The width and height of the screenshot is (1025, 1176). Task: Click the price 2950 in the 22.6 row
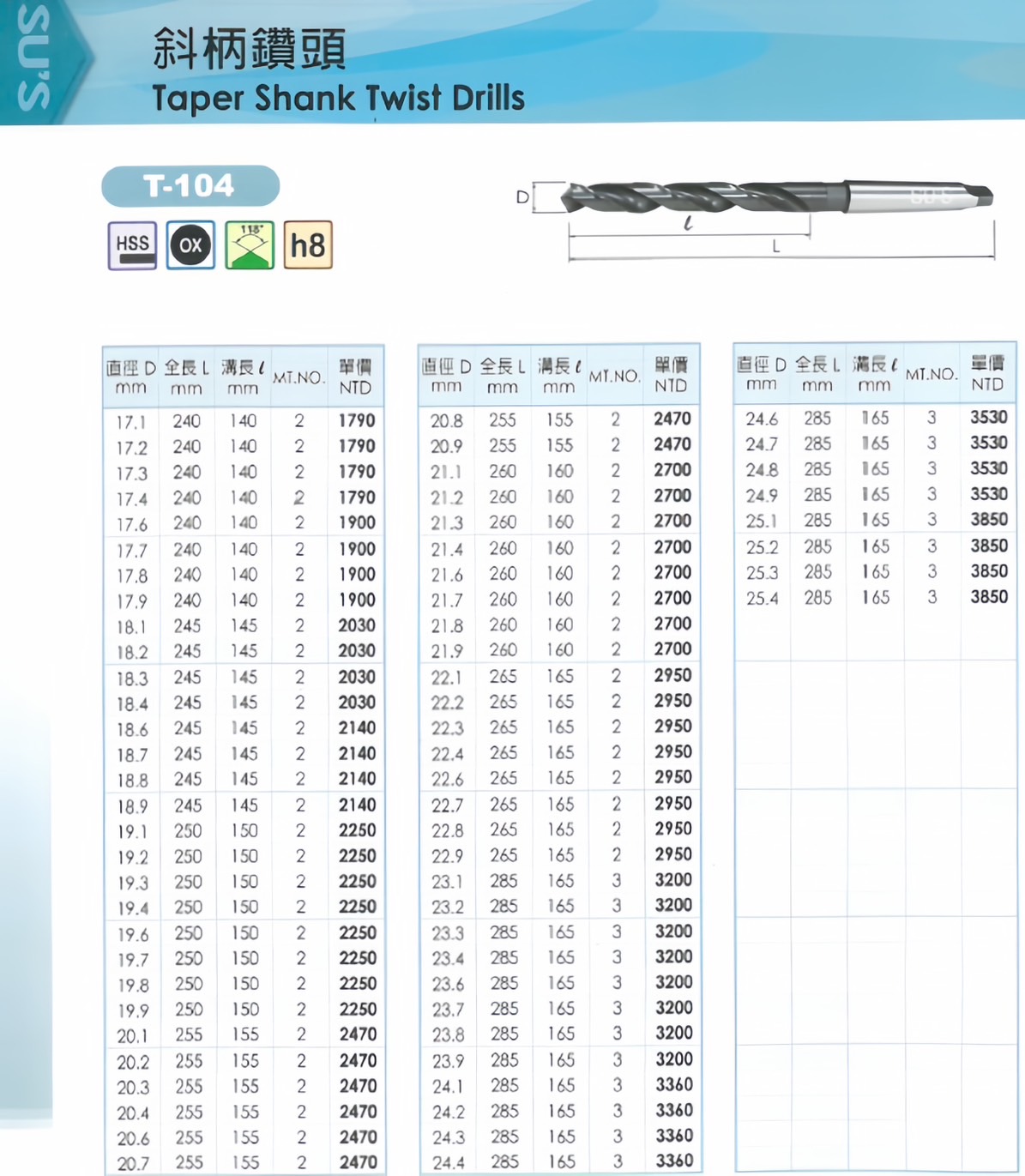coord(672,776)
